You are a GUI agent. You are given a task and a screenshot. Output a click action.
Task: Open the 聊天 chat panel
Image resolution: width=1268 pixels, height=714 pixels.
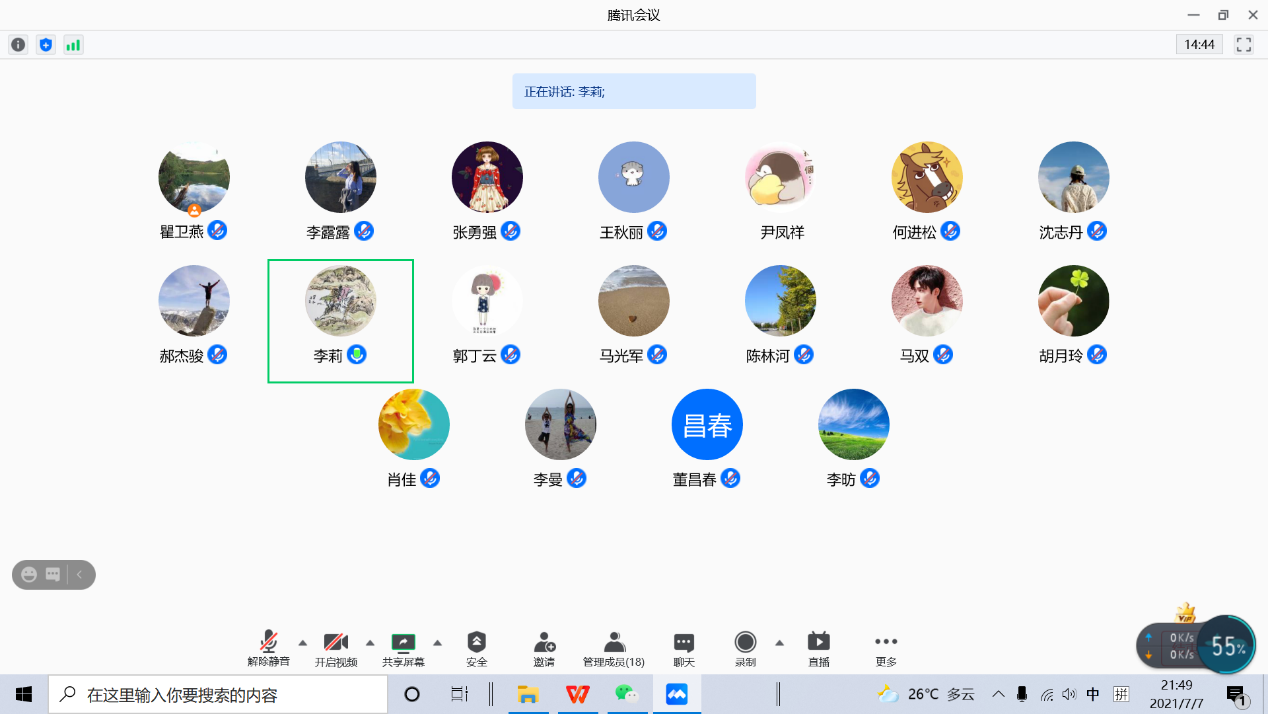pyautogui.click(x=684, y=648)
